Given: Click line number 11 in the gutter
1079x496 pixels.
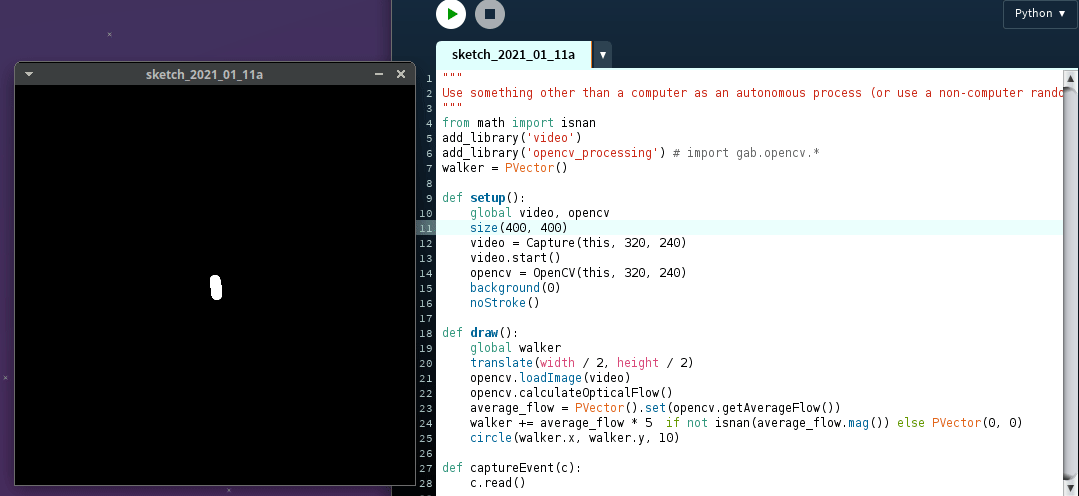Looking at the screenshot, I should coord(426,228).
